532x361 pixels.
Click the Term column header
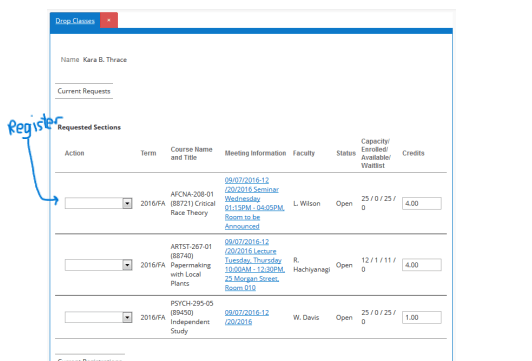point(148,153)
